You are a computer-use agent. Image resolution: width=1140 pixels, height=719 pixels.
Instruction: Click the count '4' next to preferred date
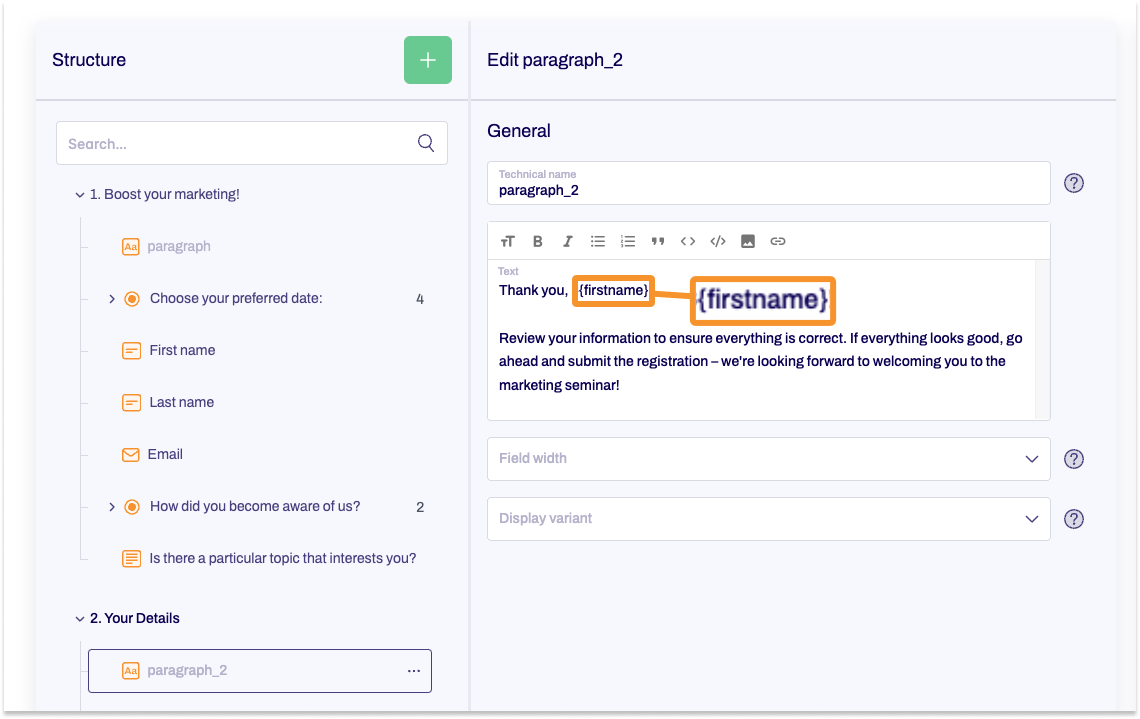(420, 300)
